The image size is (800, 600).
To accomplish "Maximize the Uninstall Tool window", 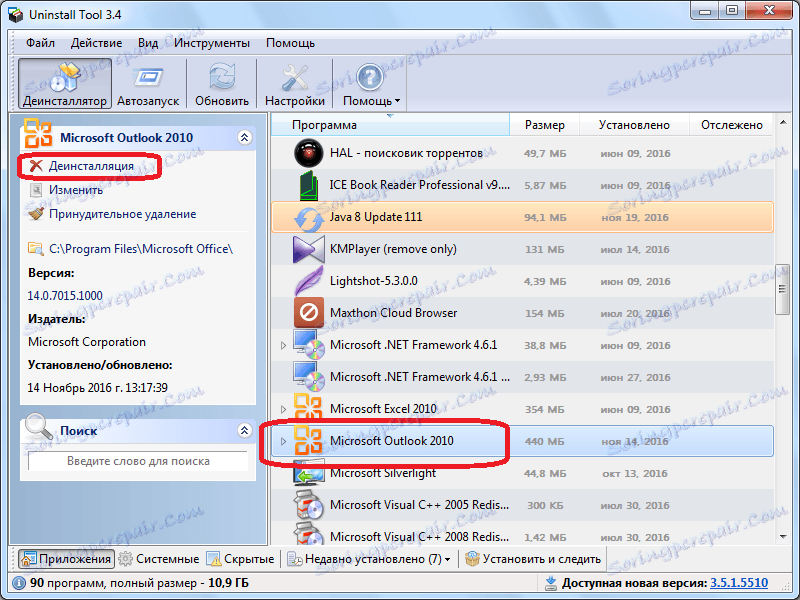I will (x=732, y=10).
